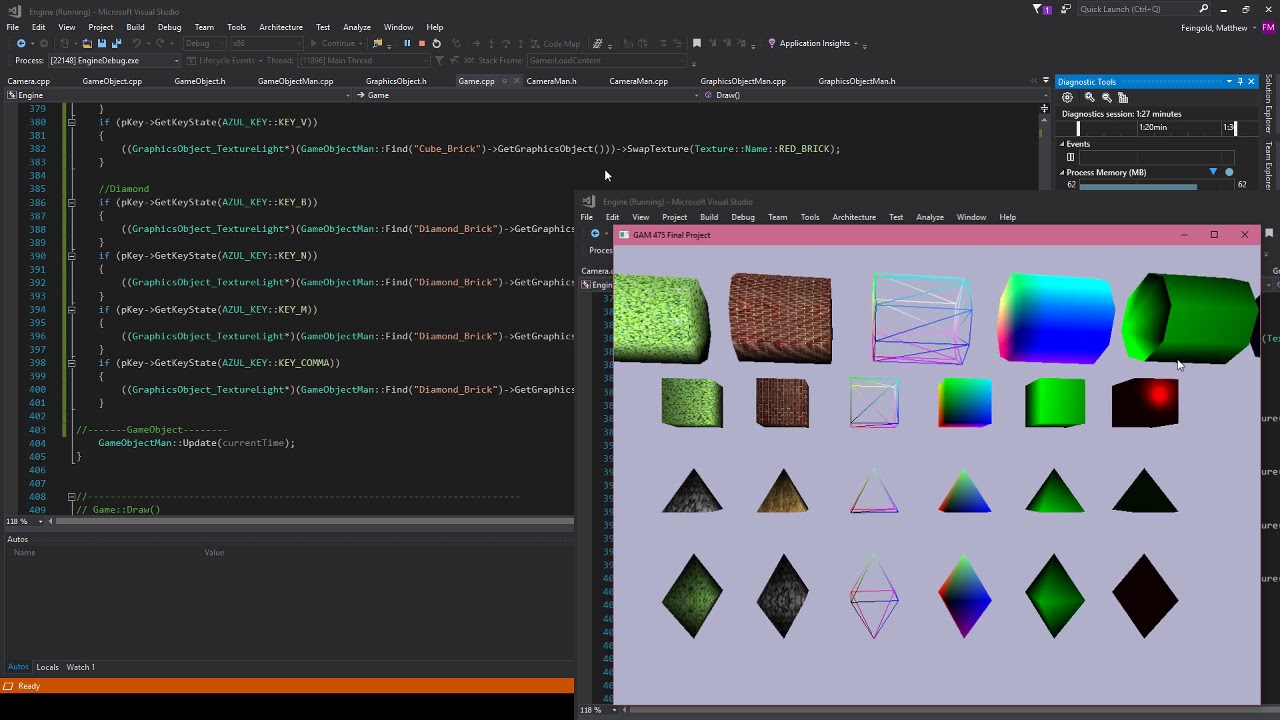Click the Restart debugging icon

[436, 43]
